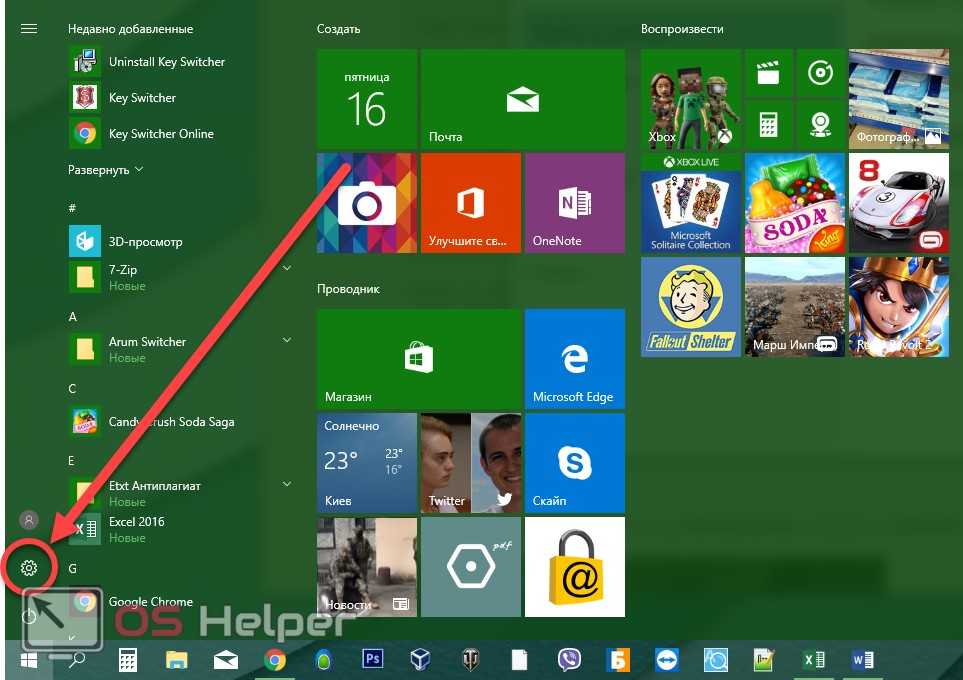963x680 pixels.
Task: Open the Магазин store tile
Action: [x=419, y=358]
